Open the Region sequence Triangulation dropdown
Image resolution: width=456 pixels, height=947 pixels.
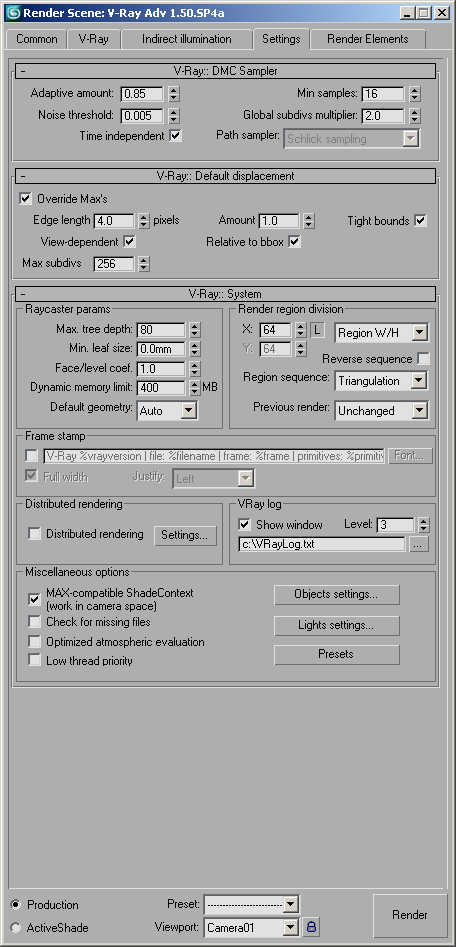coord(382,380)
